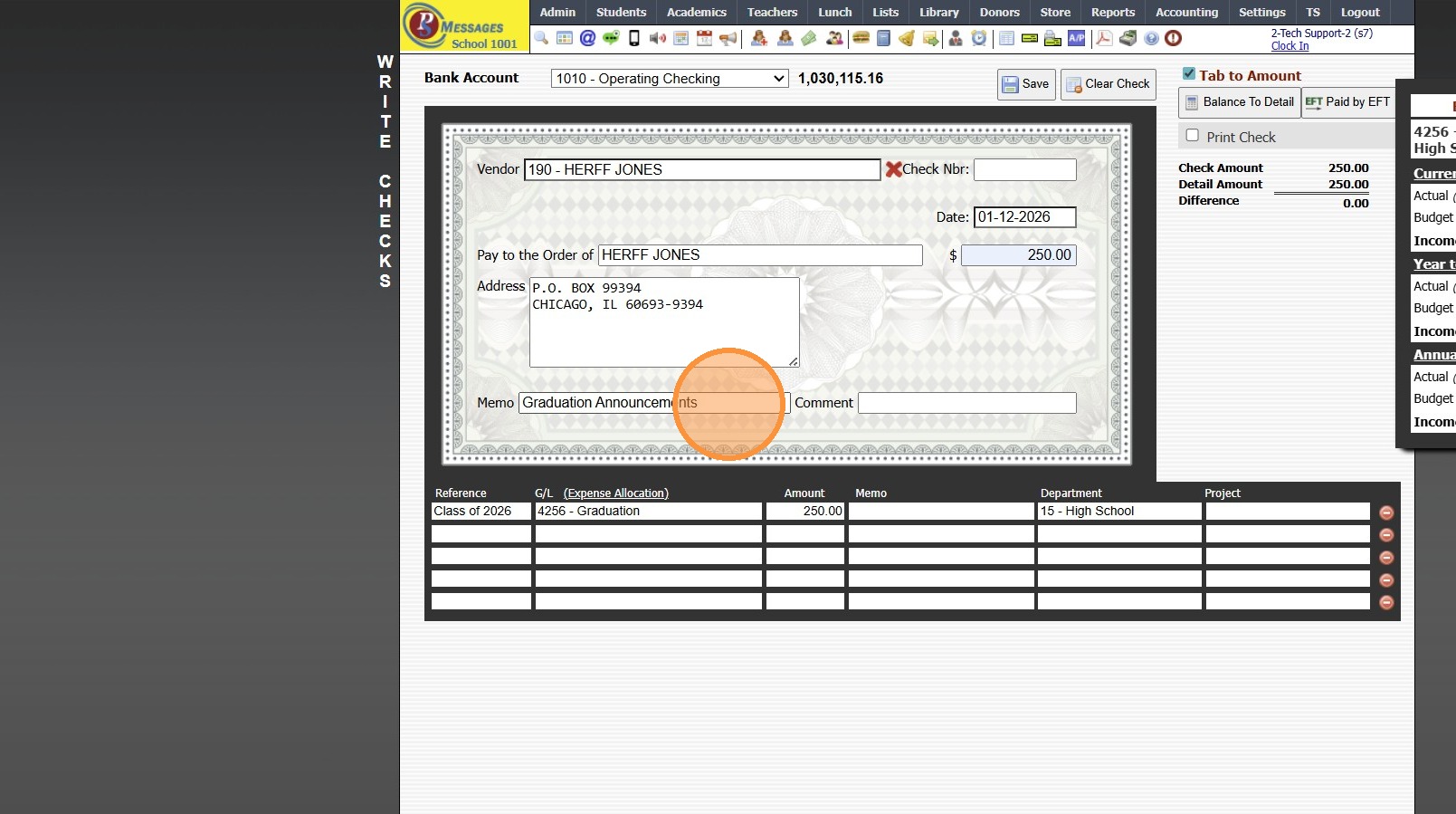Viewport: 1456px width, 814px height.
Task: Save the check
Action: pos(1026,84)
